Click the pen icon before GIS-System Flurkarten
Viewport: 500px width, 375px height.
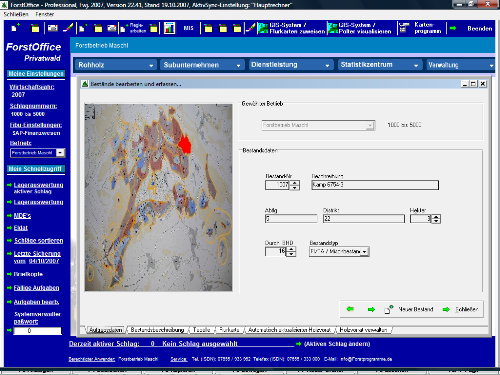(x=250, y=28)
